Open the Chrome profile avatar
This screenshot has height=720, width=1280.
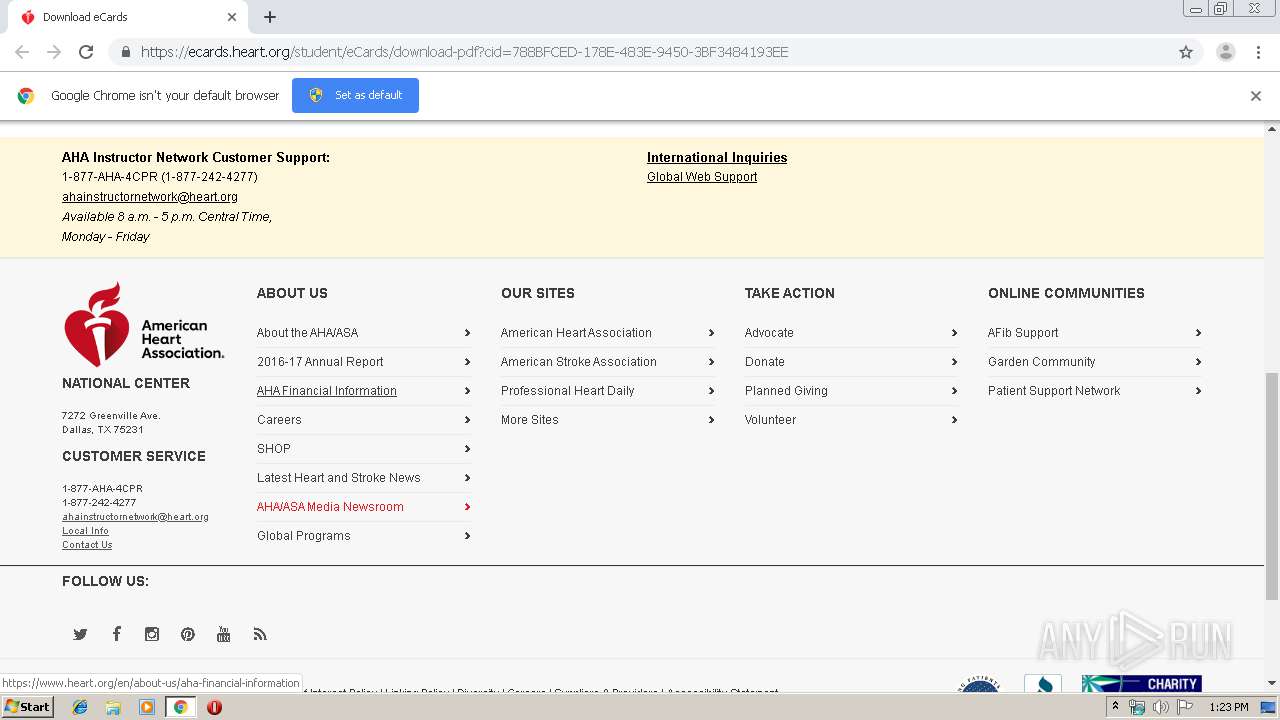click(1225, 52)
